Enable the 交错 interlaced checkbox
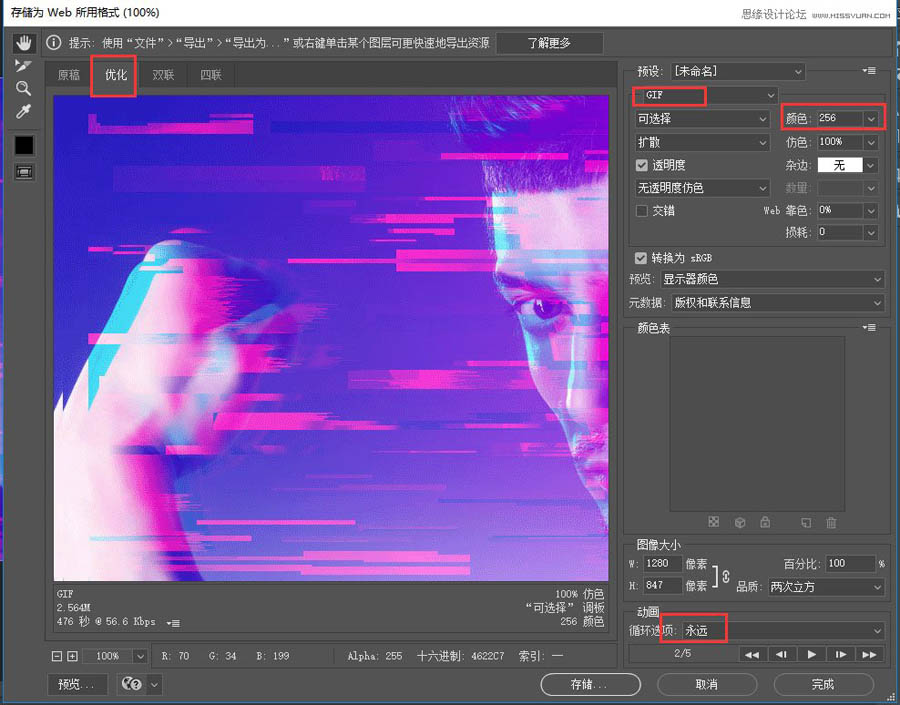900x705 pixels. coord(640,211)
